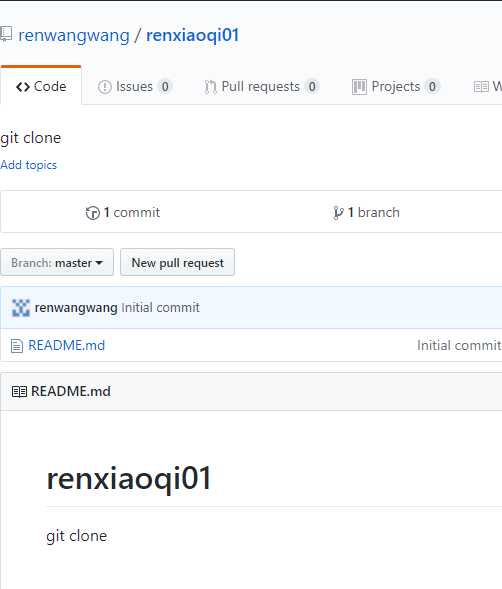Click the repository book icon beside renwangwang

pyautogui.click(x=6, y=34)
